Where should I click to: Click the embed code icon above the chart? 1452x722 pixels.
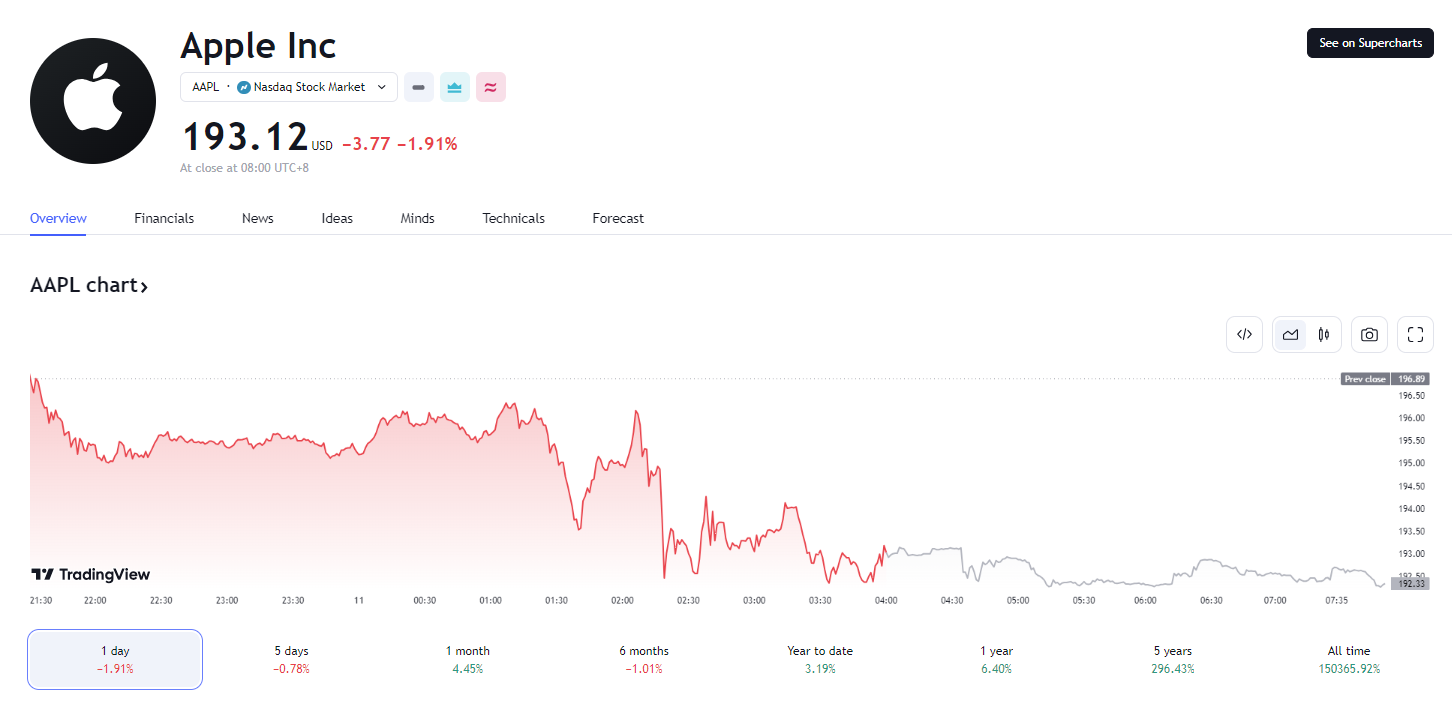[1244, 335]
